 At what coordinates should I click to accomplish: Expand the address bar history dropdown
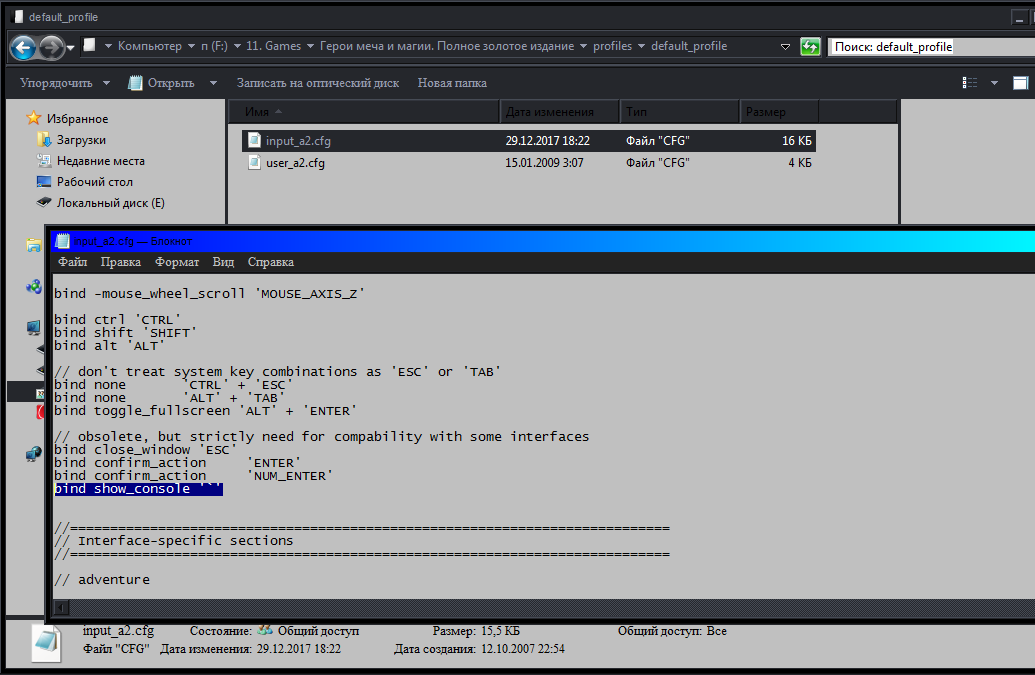[x=785, y=47]
